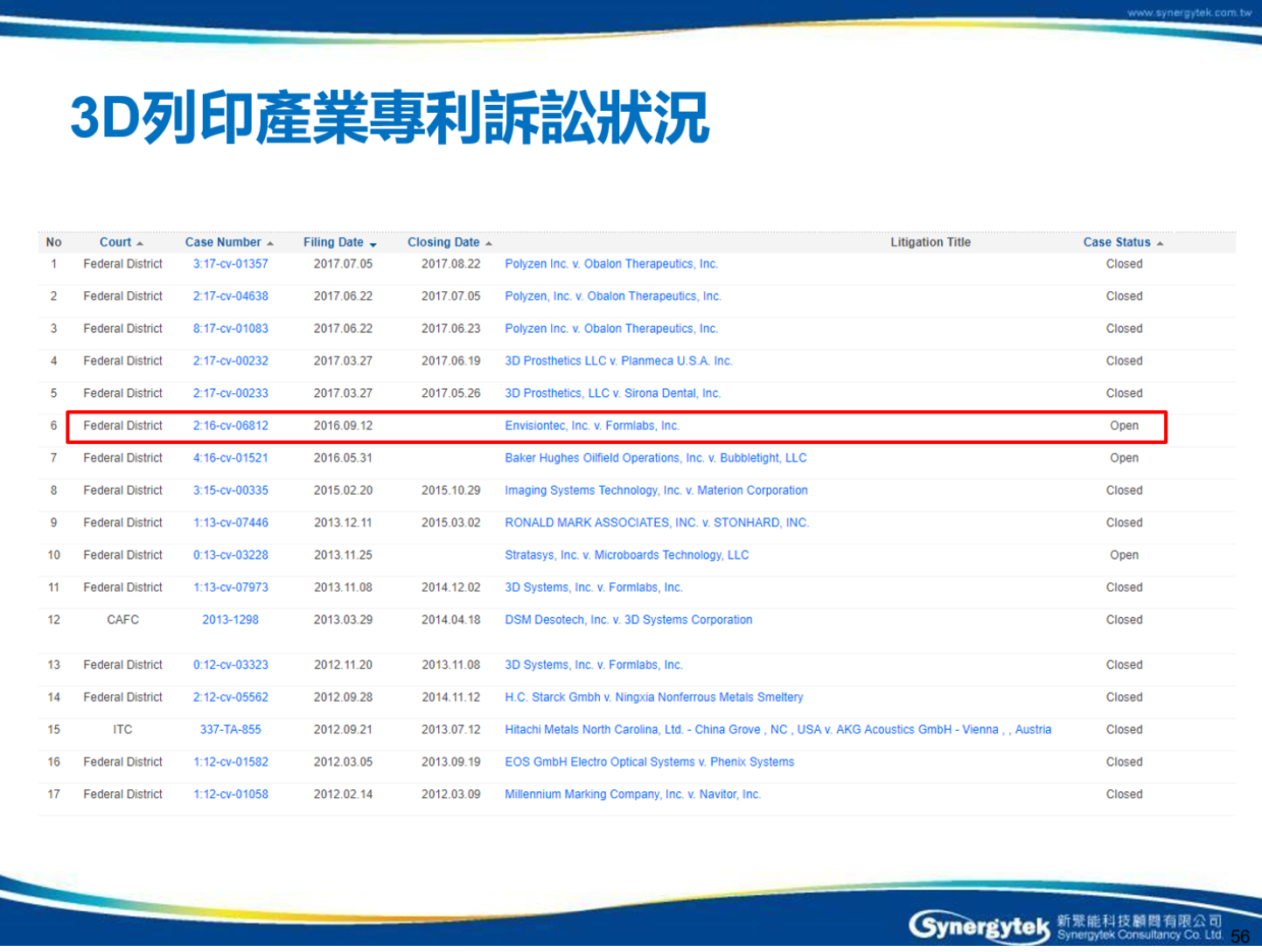Open the Polyzen v. Obalon title in row 1
Image resolution: width=1262 pixels, height=952 pixels.
pos(611,264)
